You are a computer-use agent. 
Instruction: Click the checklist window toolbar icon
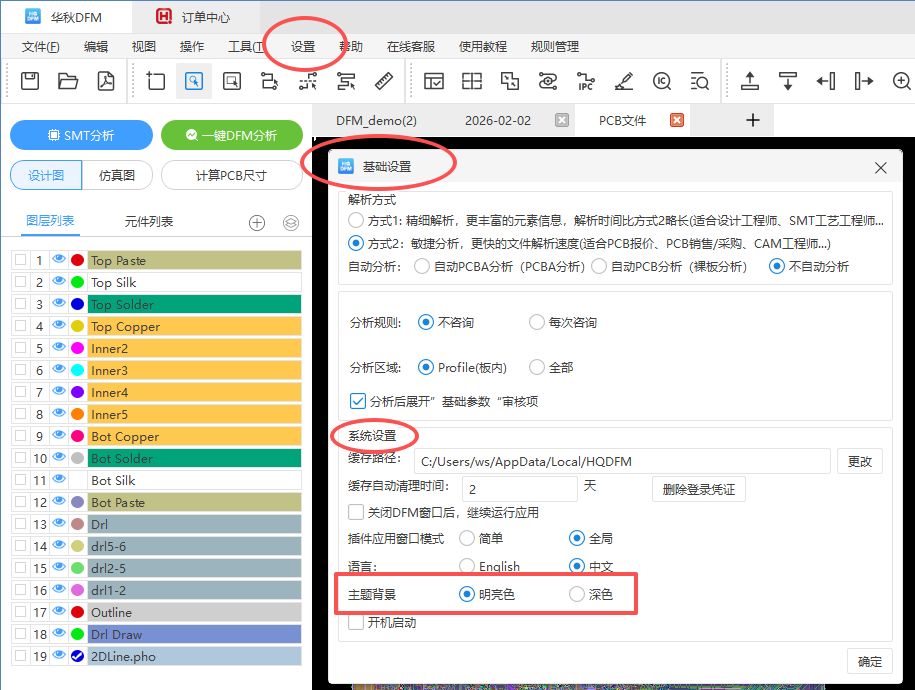[434, 81]
